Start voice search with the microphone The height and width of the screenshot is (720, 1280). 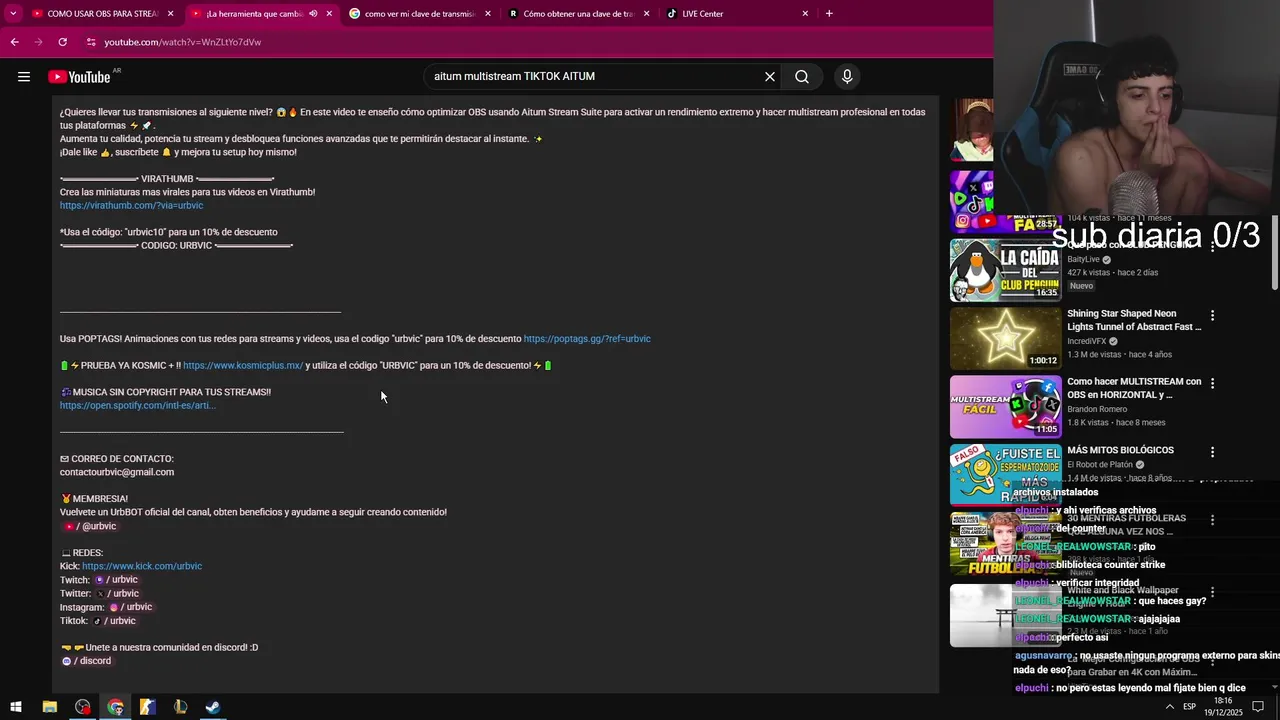pyautogui.click(x=847, y=77)
